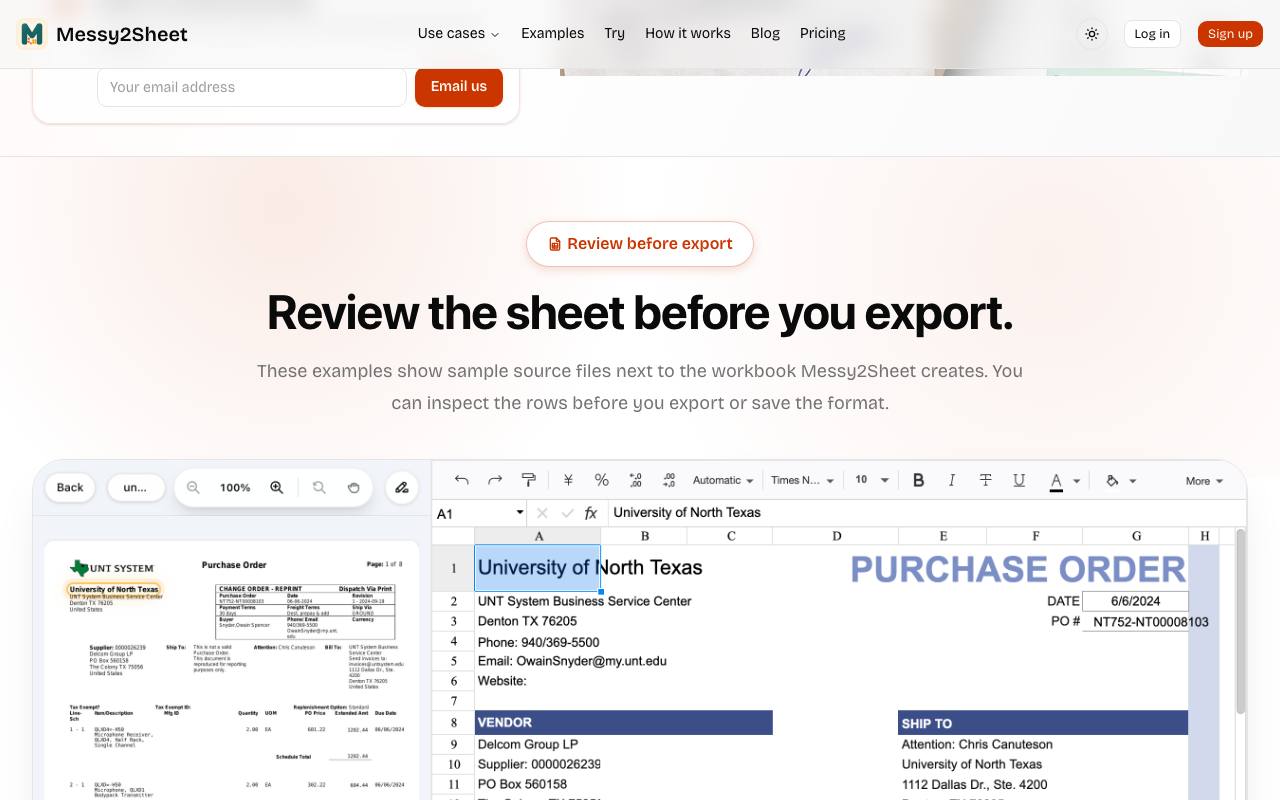Click the Review before export pill

click(x=640, y=244)
